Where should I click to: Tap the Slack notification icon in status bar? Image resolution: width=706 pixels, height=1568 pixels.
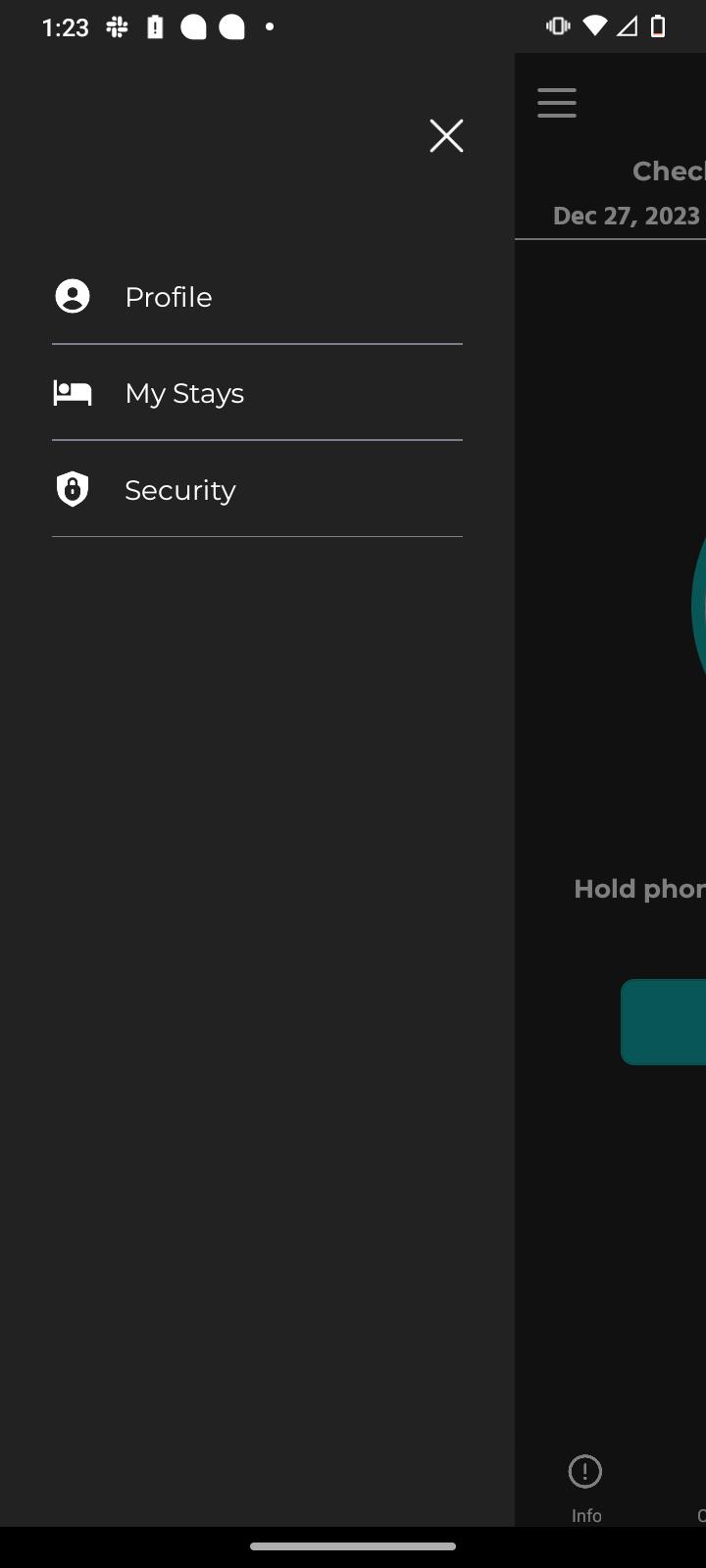(118, 27)
